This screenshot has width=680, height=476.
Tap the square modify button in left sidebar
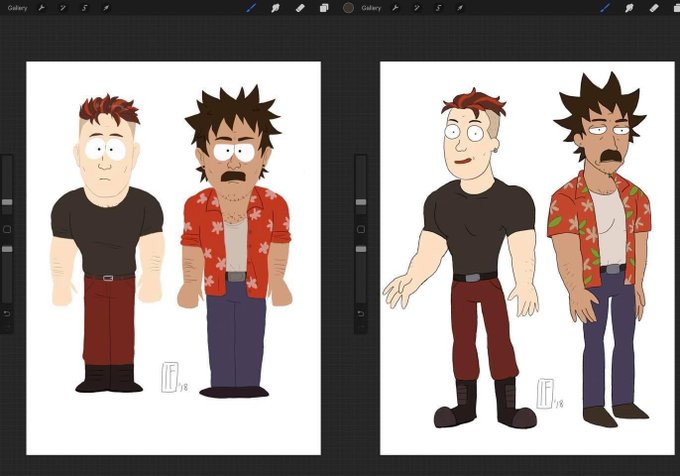point(7,229)
